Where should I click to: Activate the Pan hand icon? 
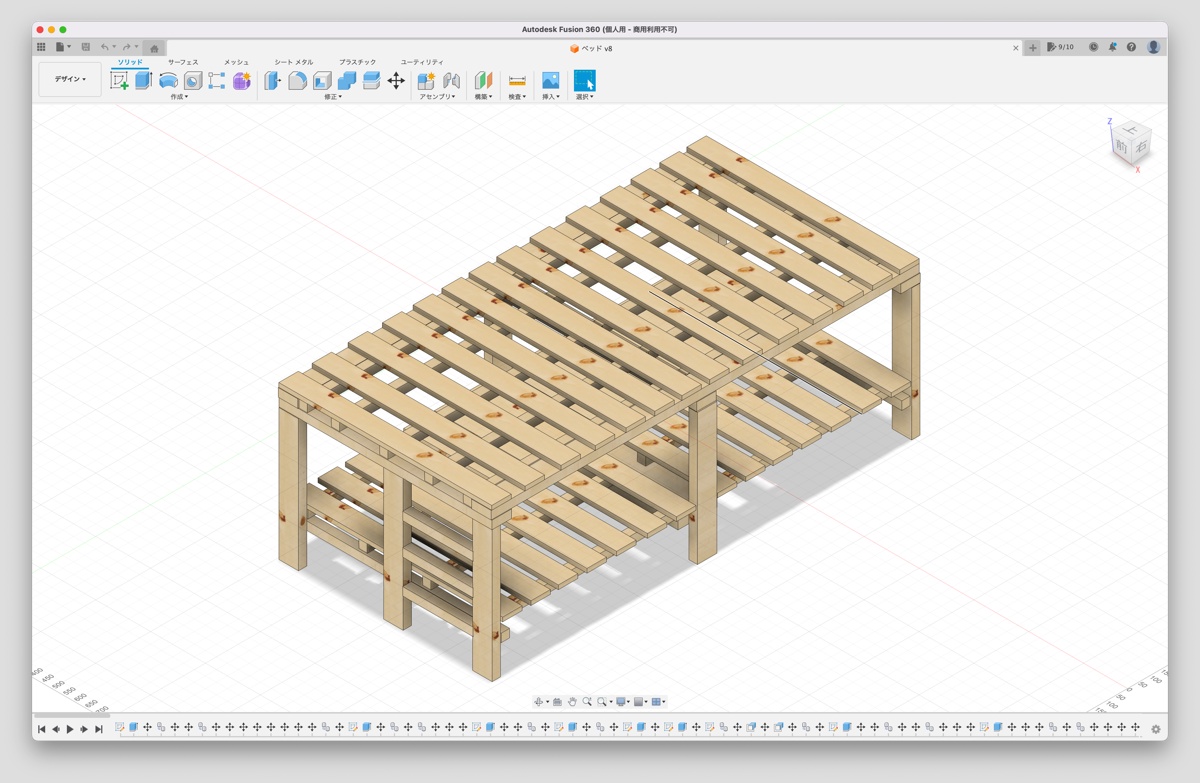[x=572, y=702]
